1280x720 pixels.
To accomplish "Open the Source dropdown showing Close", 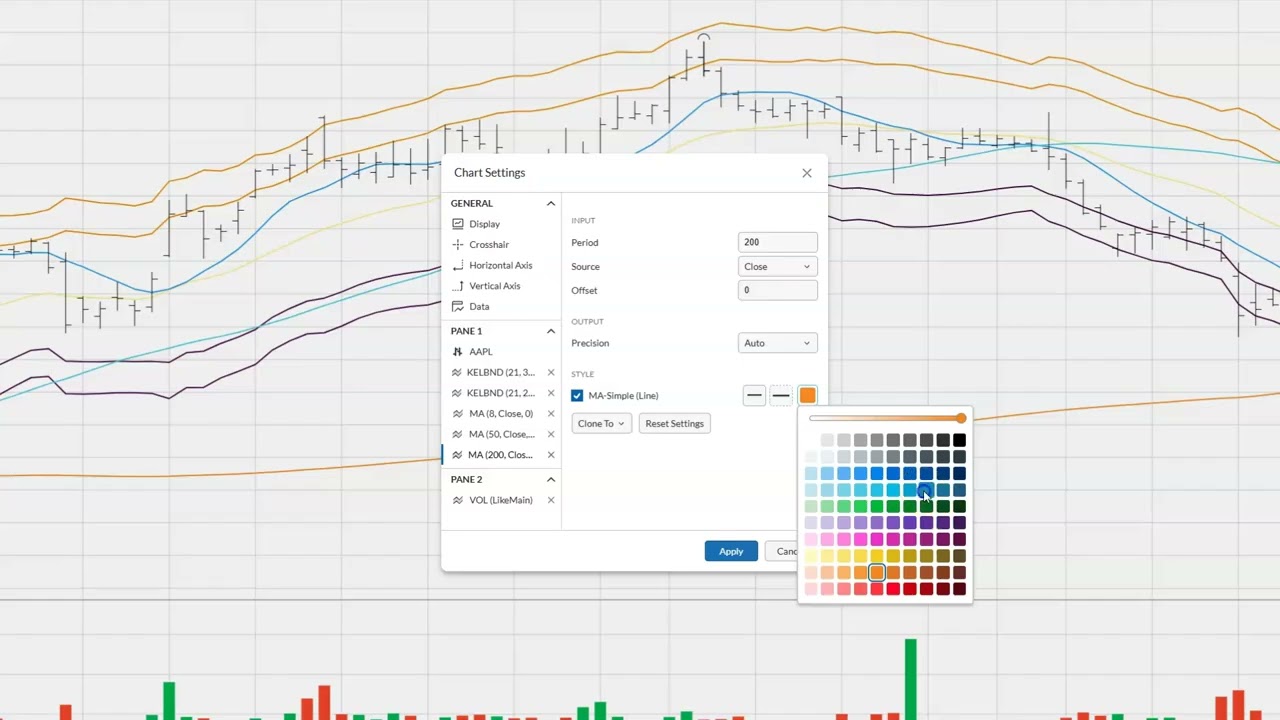I will 777,267.
